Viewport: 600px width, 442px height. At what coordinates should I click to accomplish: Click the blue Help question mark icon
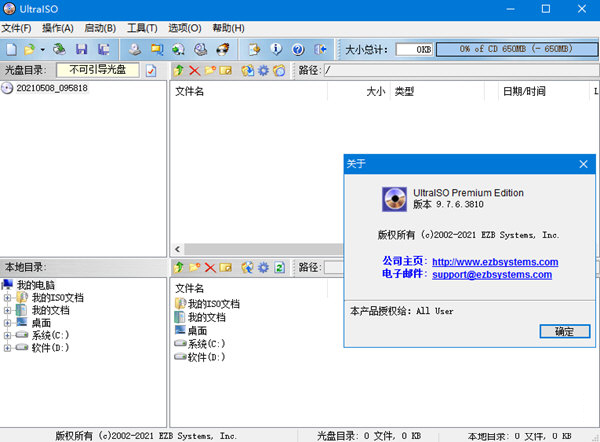coord(296,48)
